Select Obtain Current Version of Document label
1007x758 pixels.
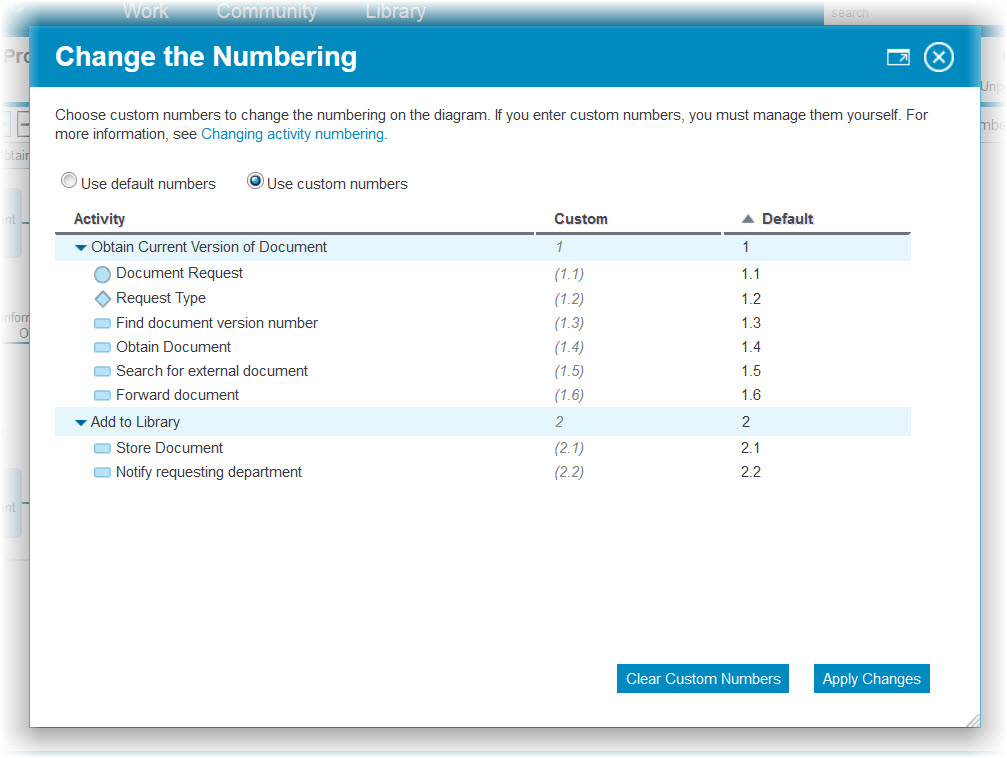pyautogui.click(x=209, y=247)
